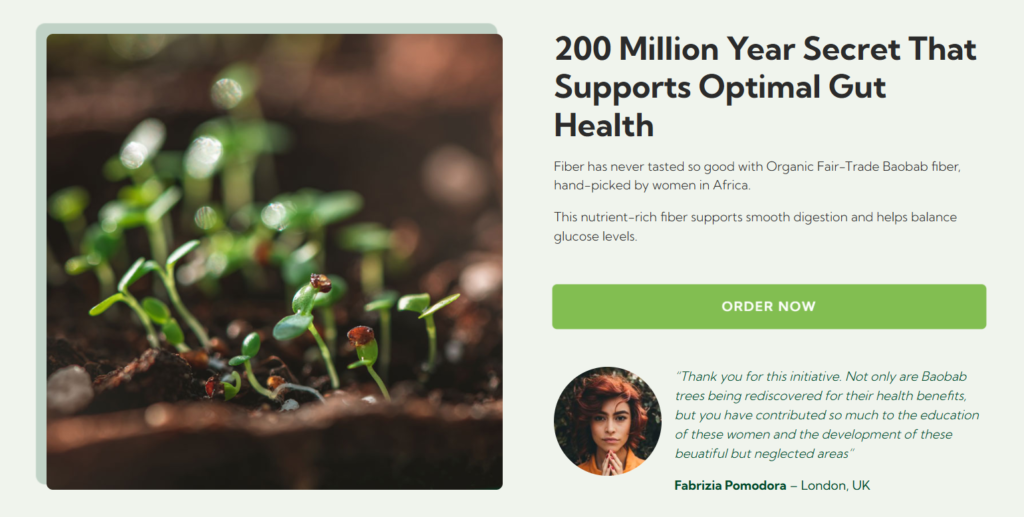Click the "Supports Optimal Gut" heading line

point(720,87)
